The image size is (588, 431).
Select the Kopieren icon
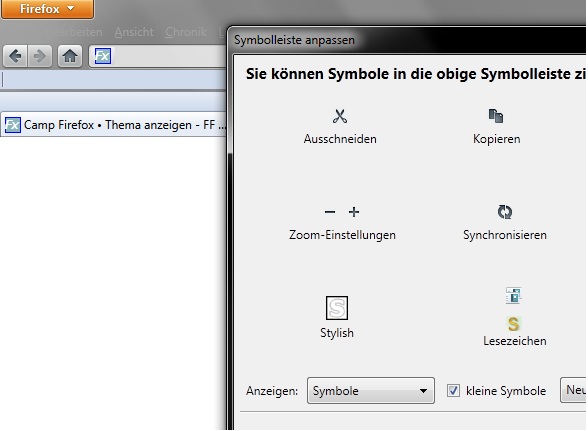(x=496, y=116)
